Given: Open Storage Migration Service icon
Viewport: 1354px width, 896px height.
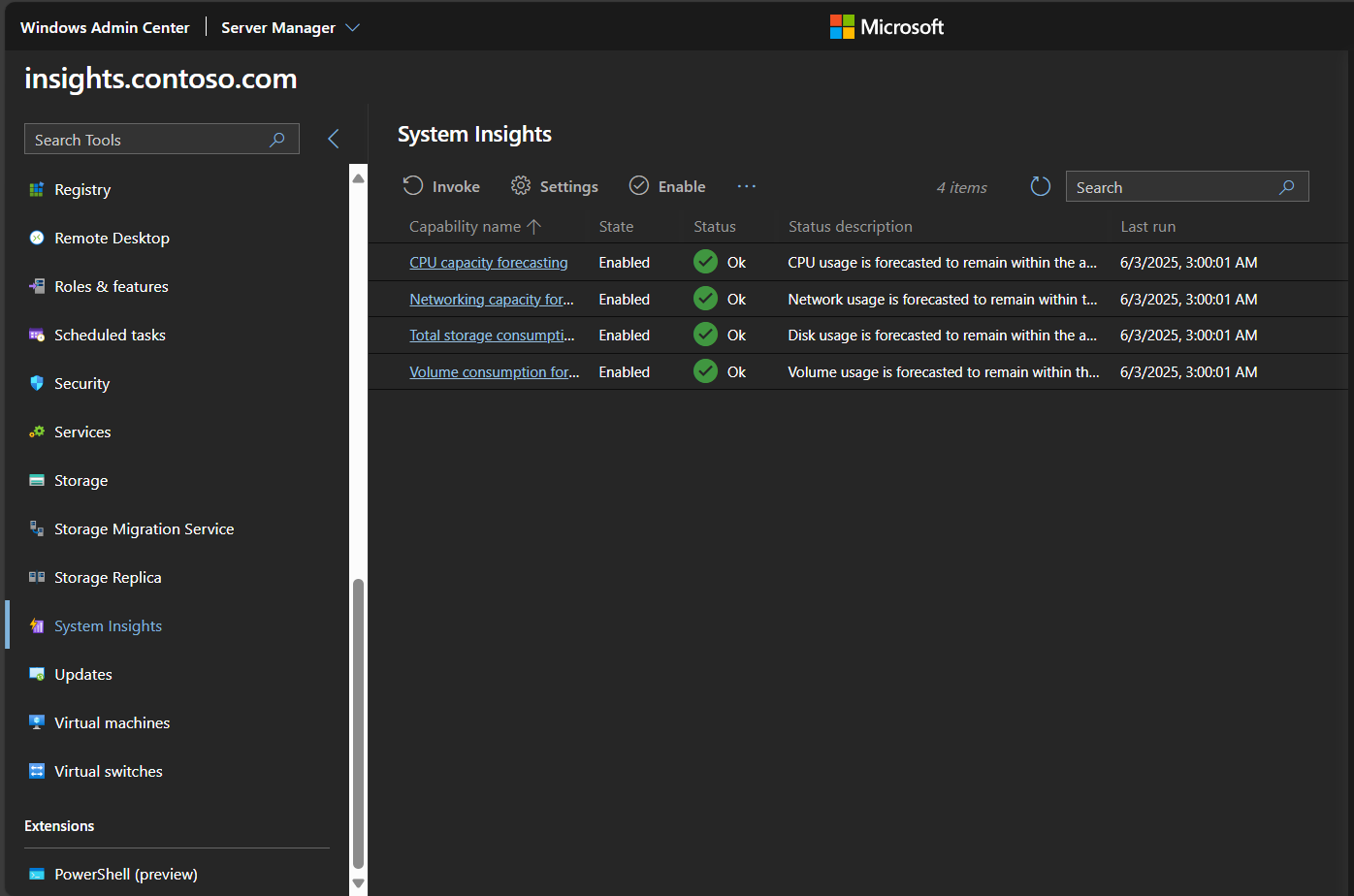Looking at the screenshot, I should [x=37, y=529].
